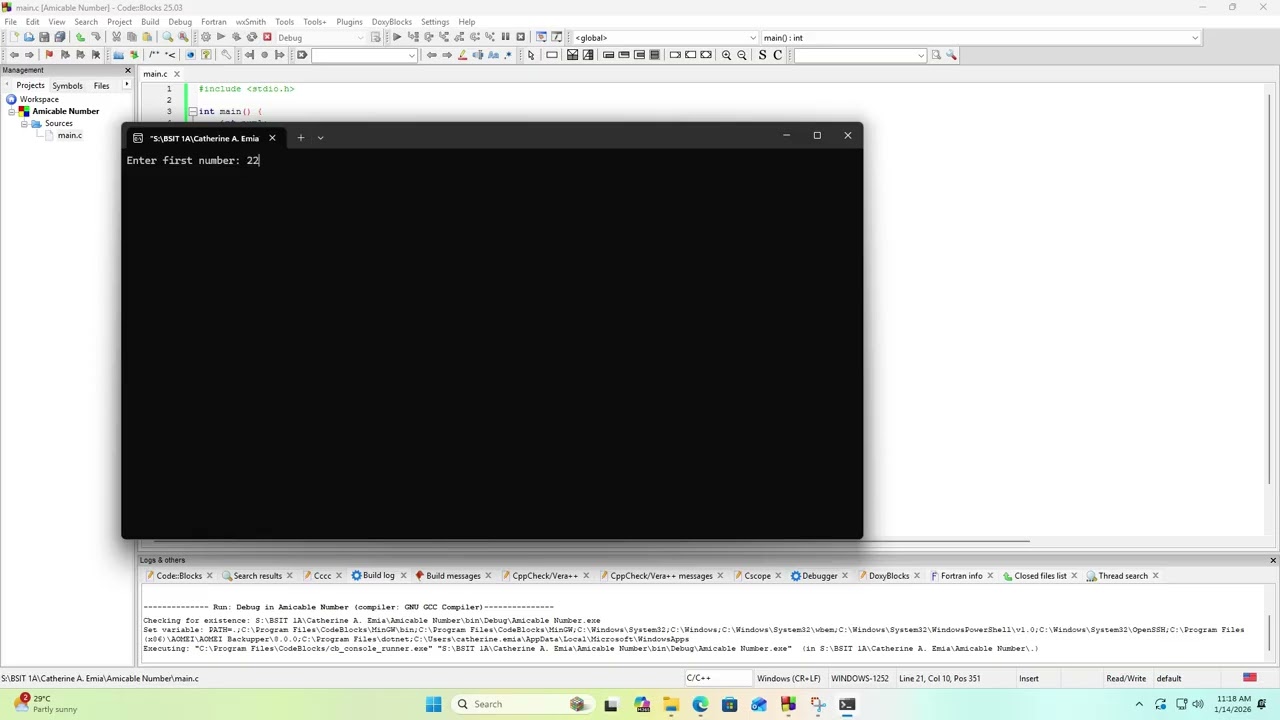Screen dimensions: 1280x720
Task: Click the C toolbar icon
Action: point(777,55)
